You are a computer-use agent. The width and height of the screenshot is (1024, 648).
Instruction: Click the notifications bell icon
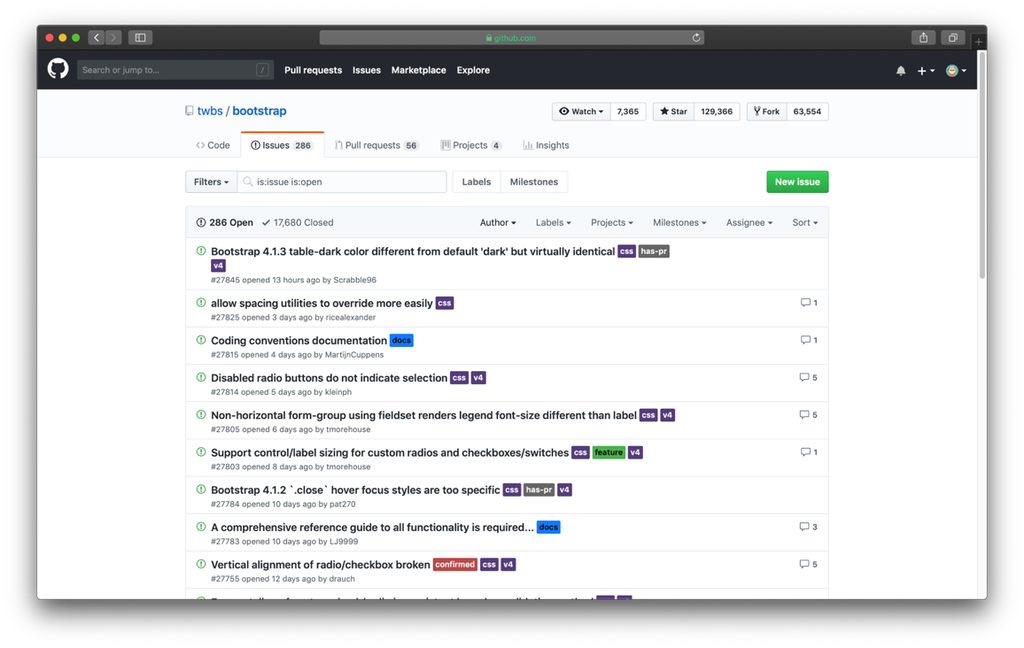pos(901,71)
